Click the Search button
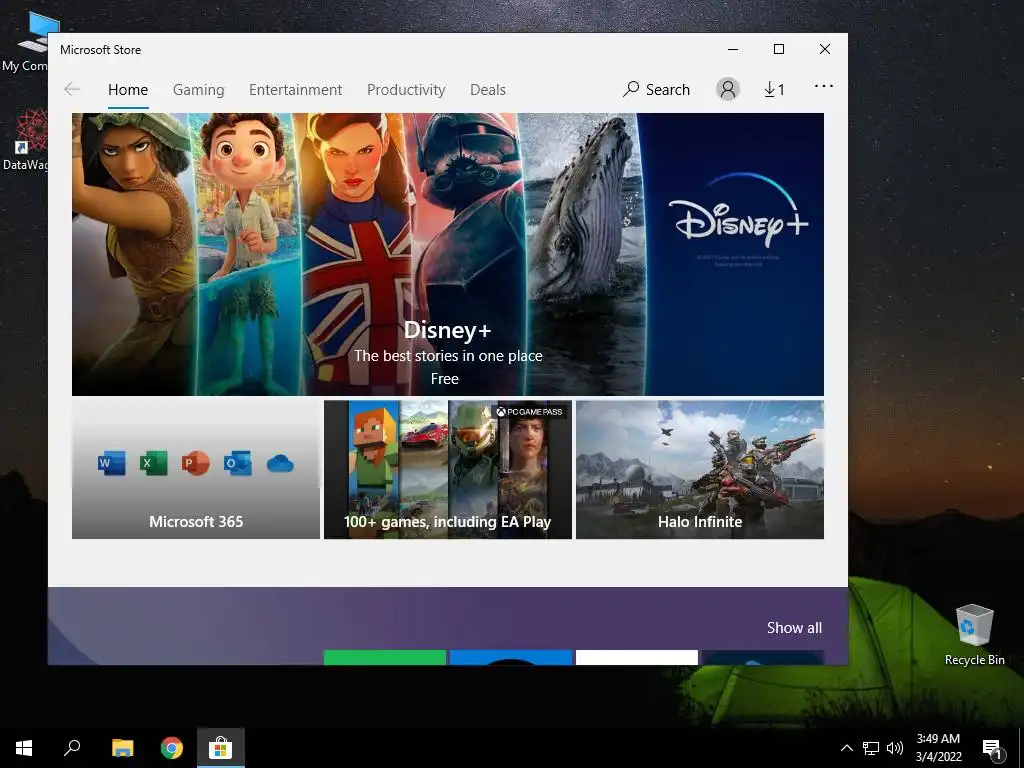This screenshot has height=768, width=1024. (x=656, y=89)
